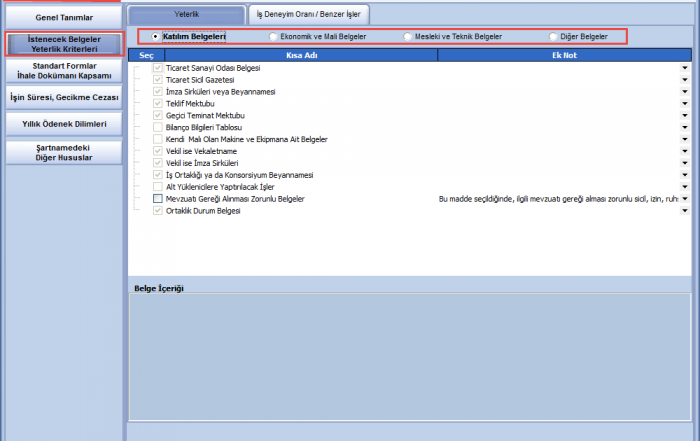The image size is (700, 441).
Task: Switch to İş Deneyim Oranı / Benzer İşler tab
Action: point(309,14)
